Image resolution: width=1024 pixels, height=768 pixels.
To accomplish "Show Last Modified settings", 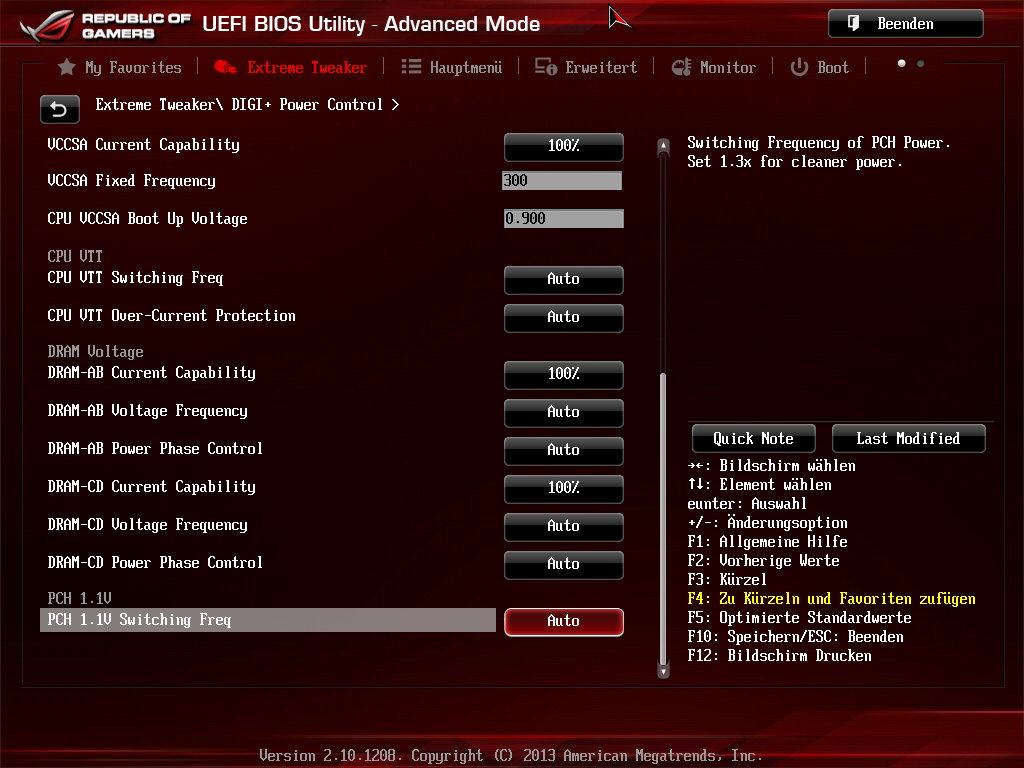I will point(908,438).
